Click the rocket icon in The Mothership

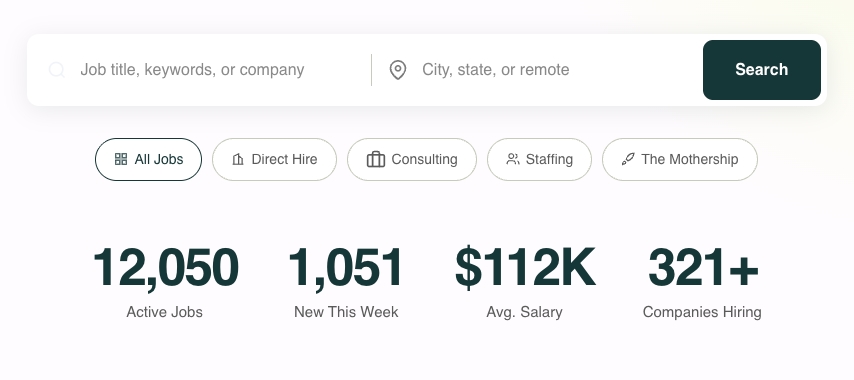628,159
